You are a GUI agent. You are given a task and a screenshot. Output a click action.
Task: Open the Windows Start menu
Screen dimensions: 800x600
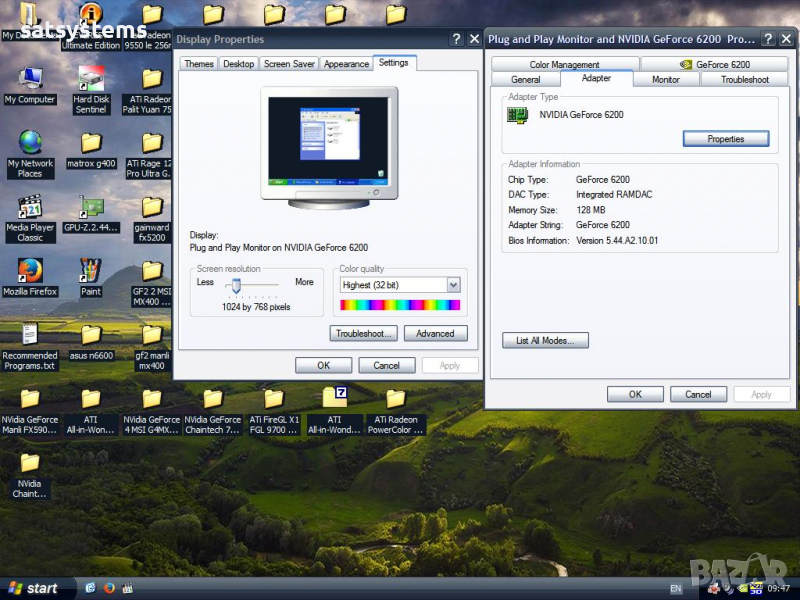click(x=32, y=588)
